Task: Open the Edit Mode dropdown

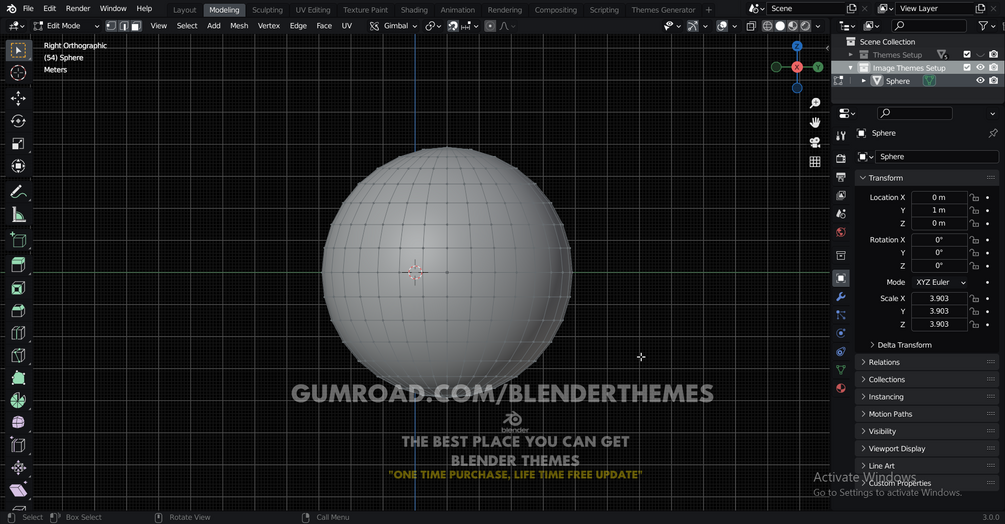Action: point(67,26)
